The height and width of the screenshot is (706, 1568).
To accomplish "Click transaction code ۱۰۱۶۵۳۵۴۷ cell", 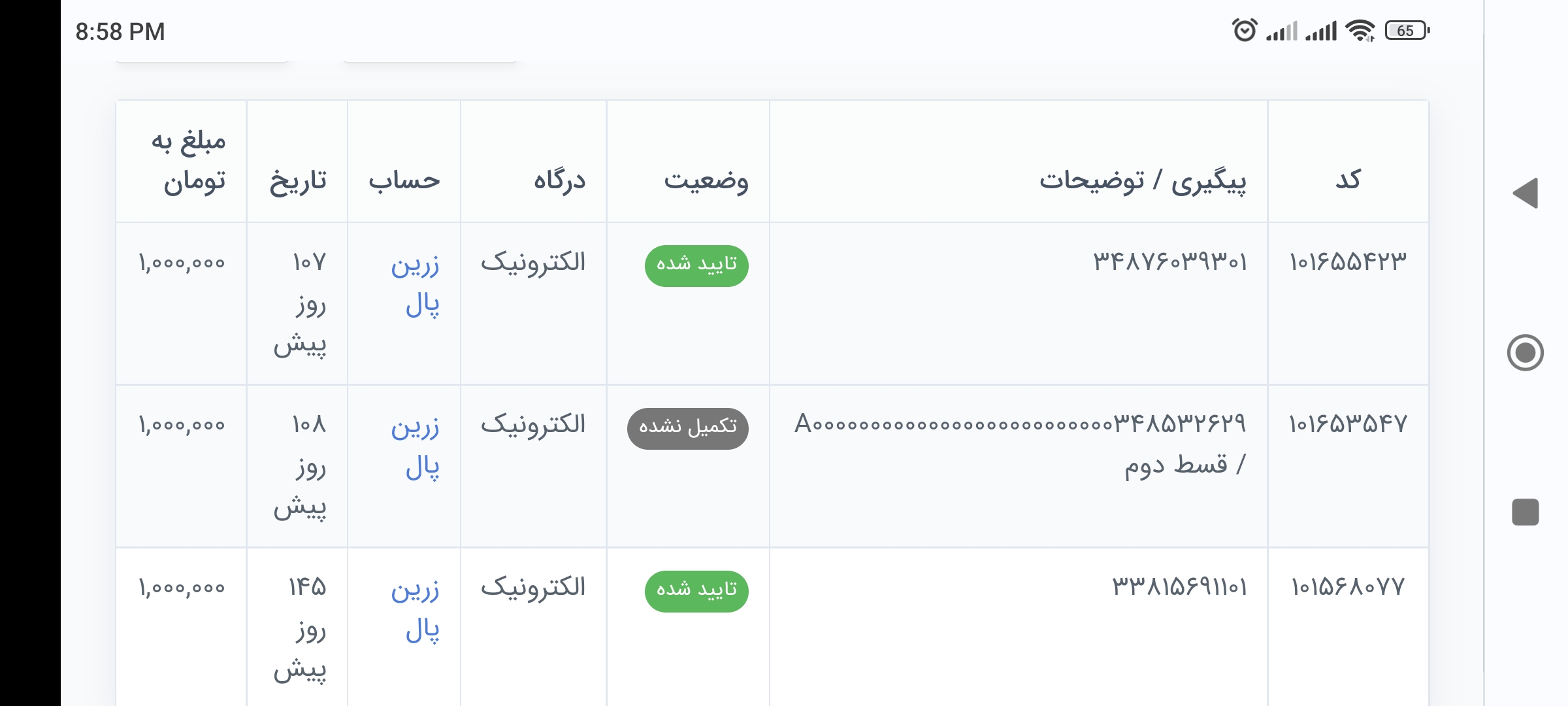I will [x=1348, y=424].
